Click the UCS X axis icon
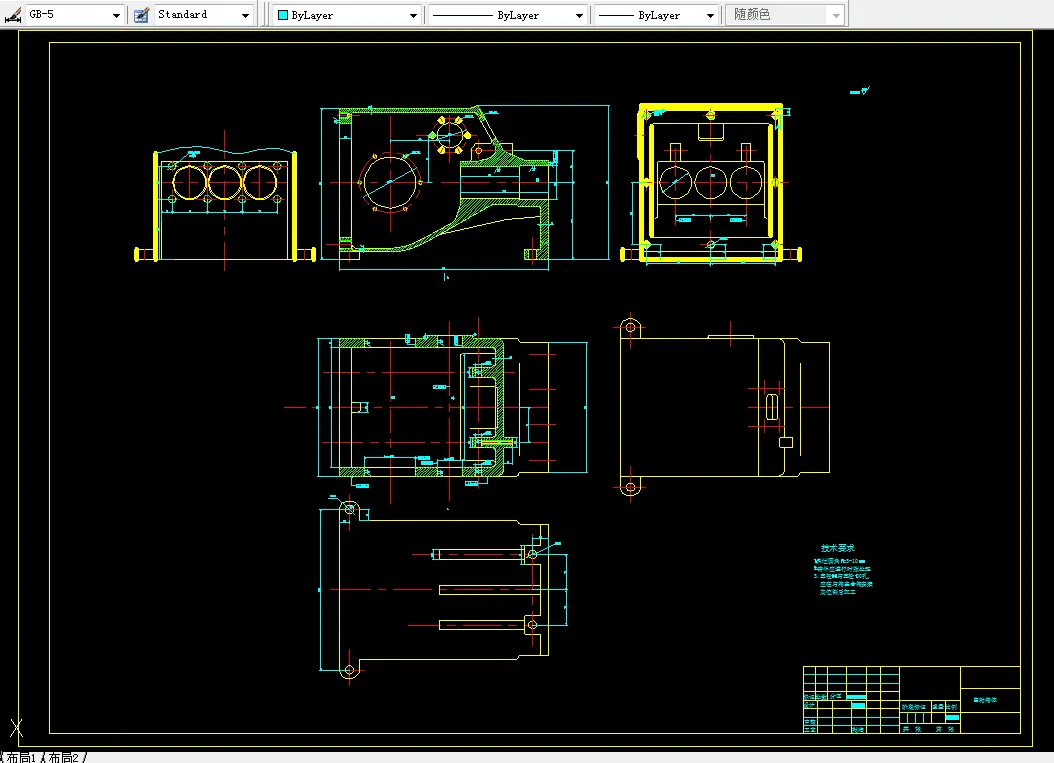The image size is (1054, 763). (16, 727)
